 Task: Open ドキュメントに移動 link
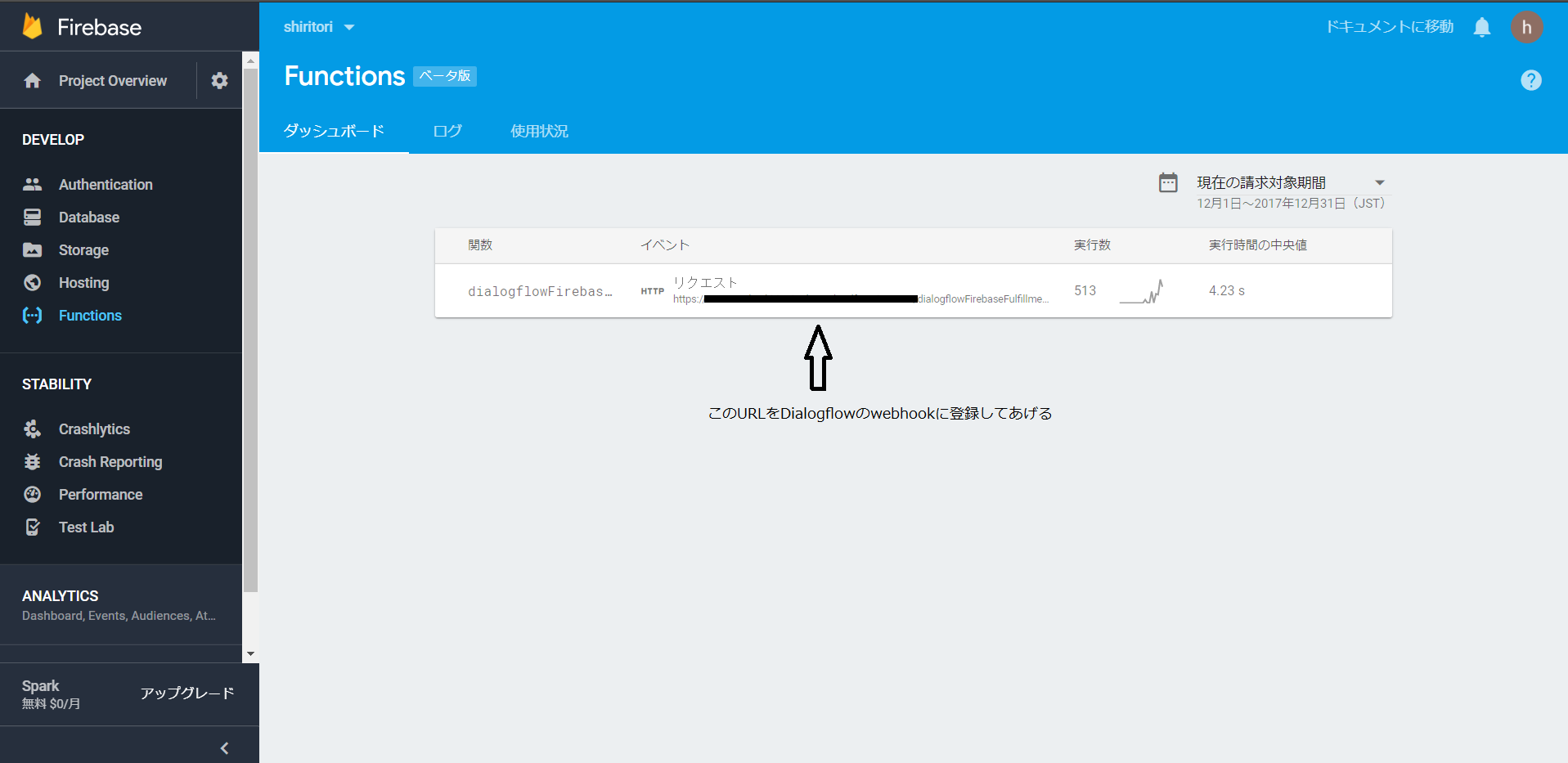1389,27
